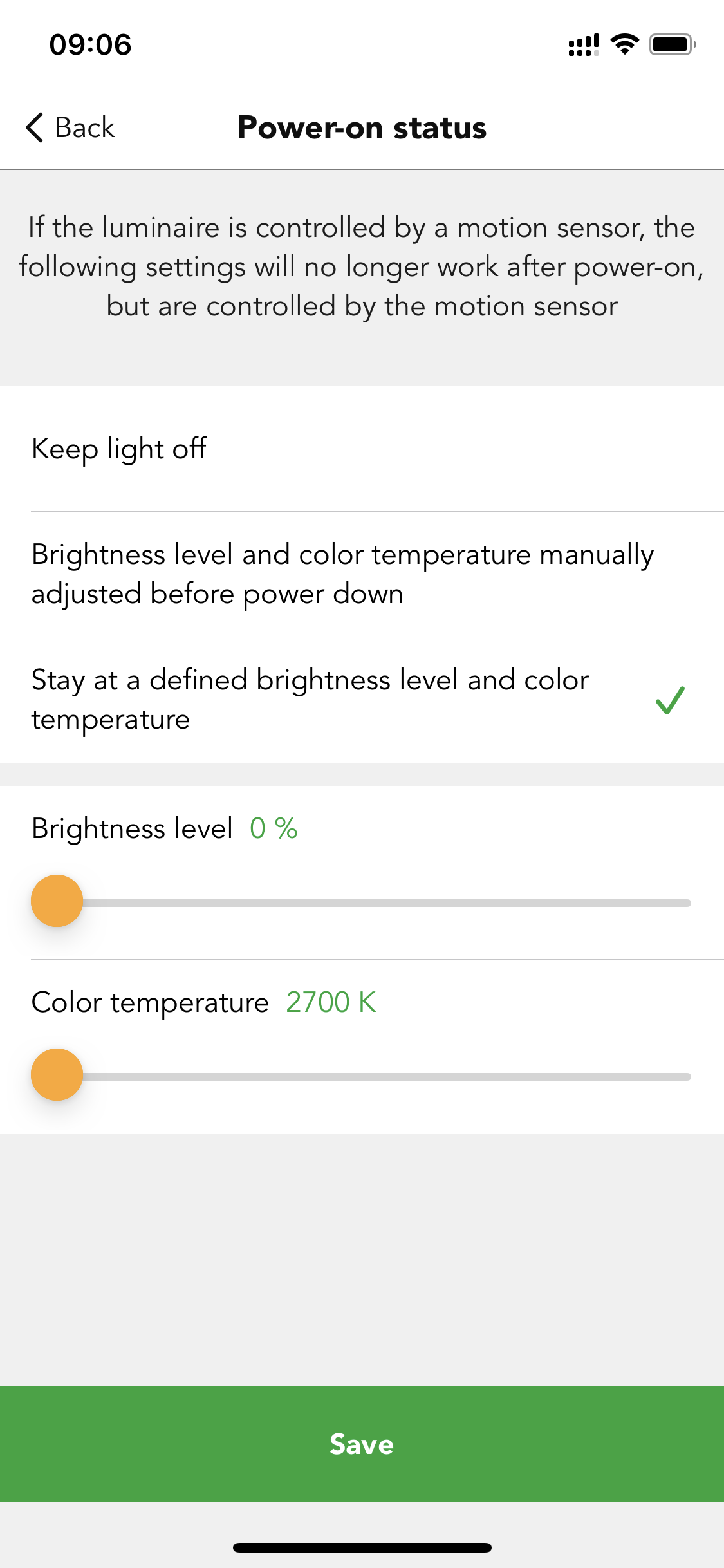Select manually adjusted before power down option
This screenshot has width=724, height=1568.
[x=362, y=574]
